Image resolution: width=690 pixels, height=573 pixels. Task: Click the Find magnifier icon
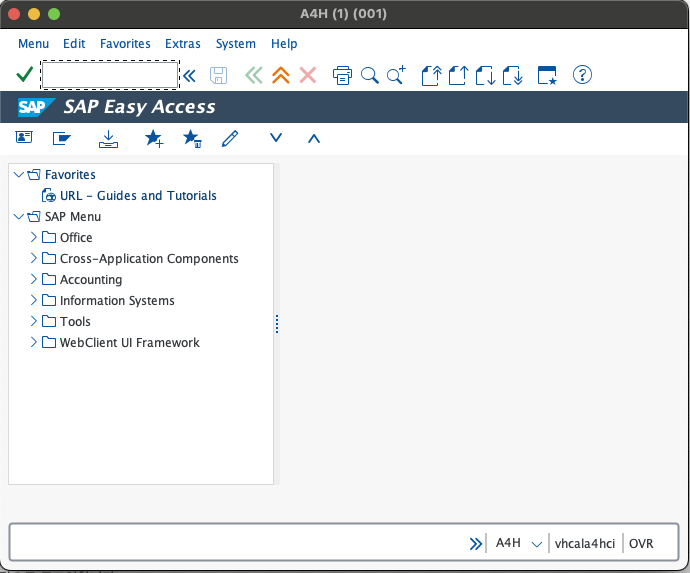tap(370, 75)
